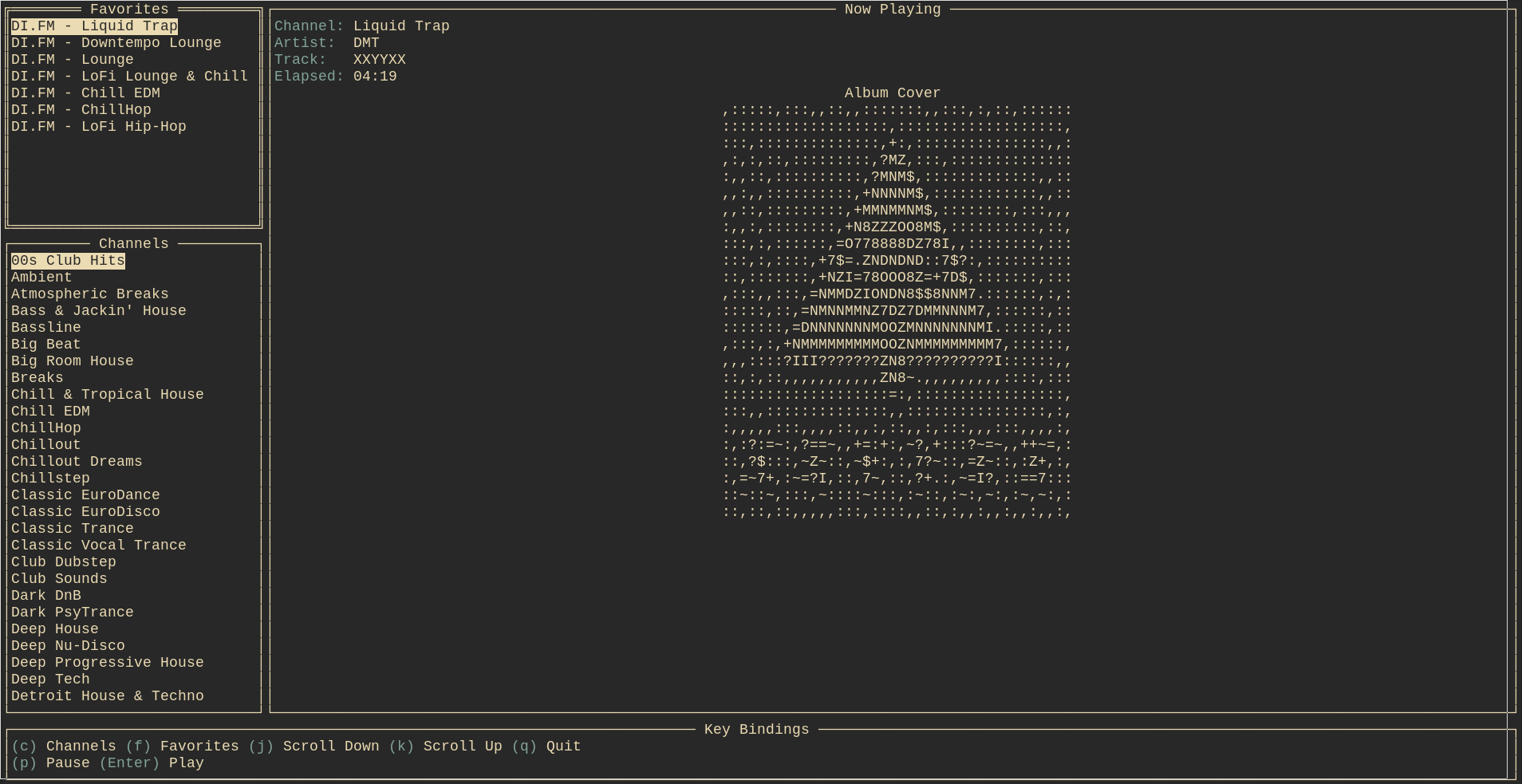Select the Dark DnB channel
This screenshot has width=1522, height=784.
point(46,595)
